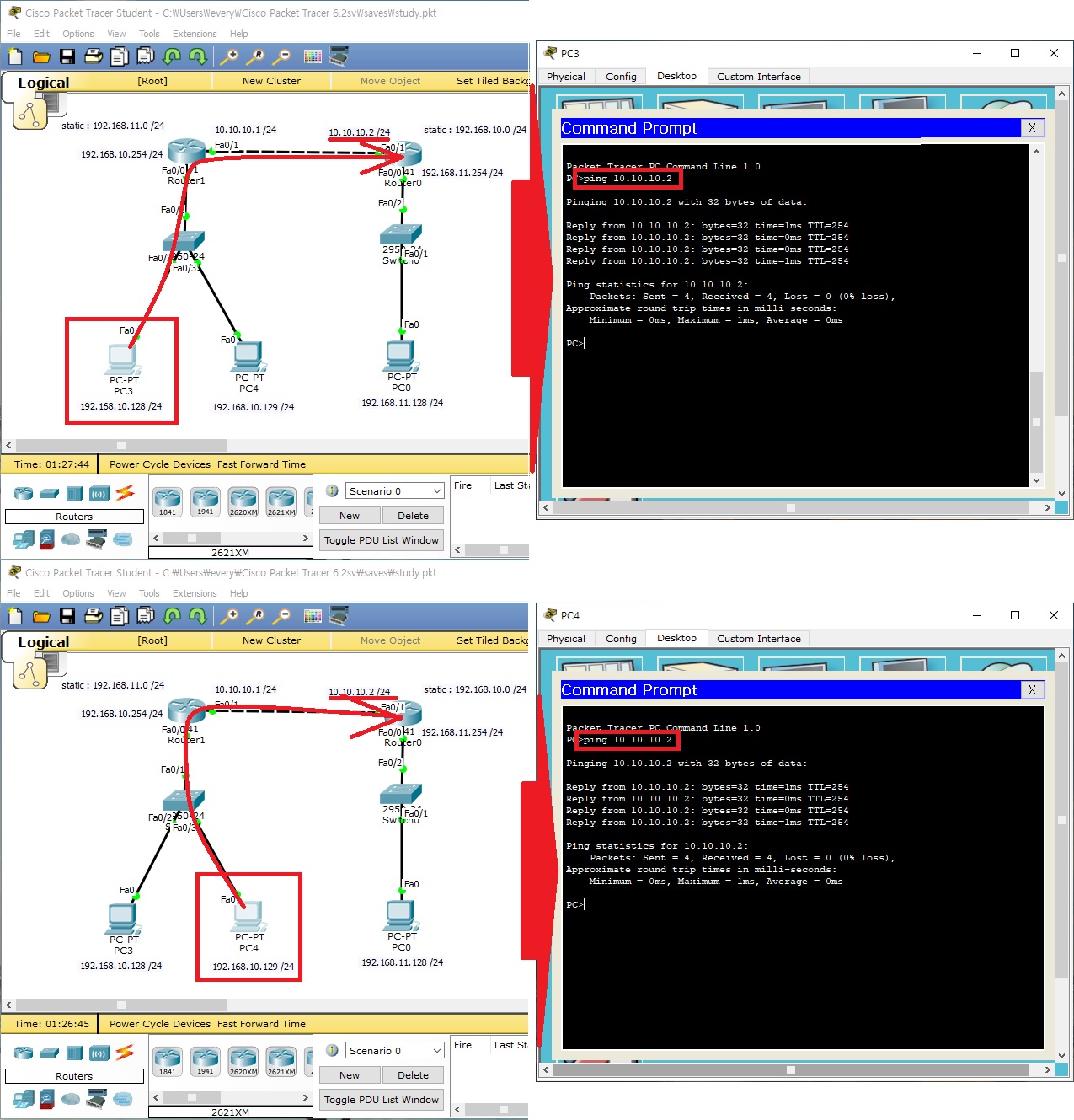
Task: Click Logical workspace label in lower window
Action: [x=44, y=642]
